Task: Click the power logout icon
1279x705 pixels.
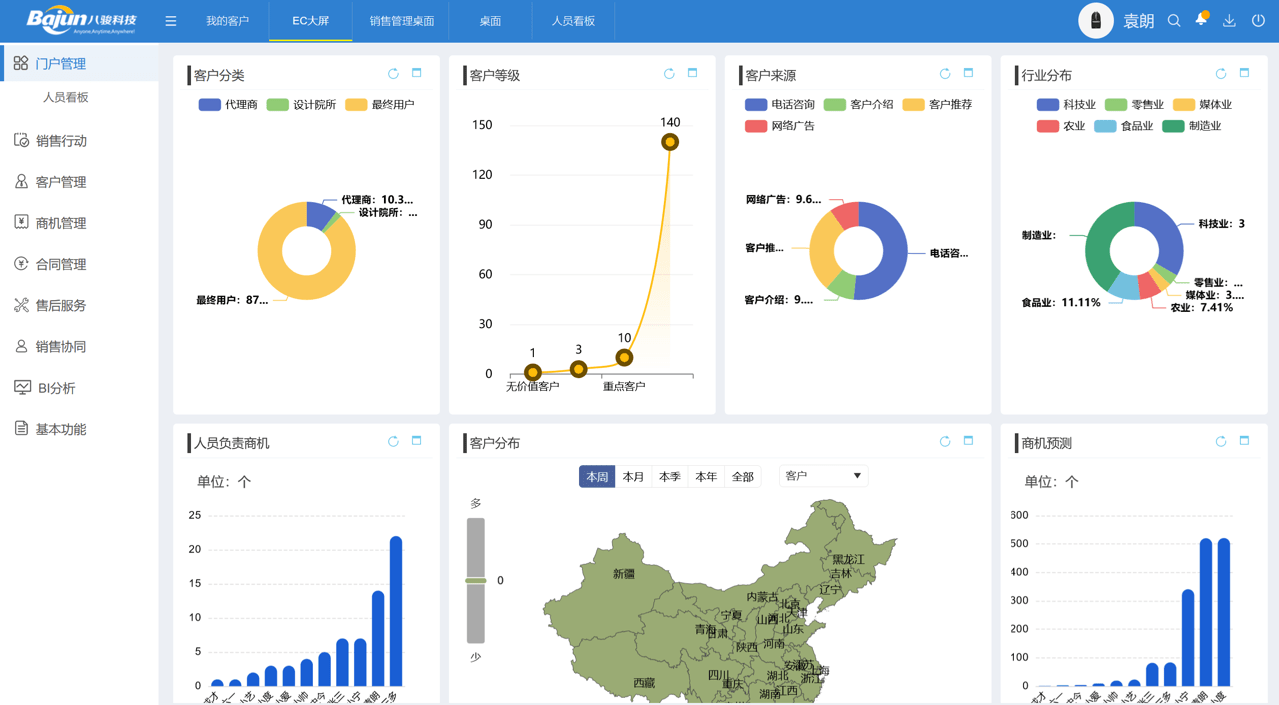Action: (1258, 21)
